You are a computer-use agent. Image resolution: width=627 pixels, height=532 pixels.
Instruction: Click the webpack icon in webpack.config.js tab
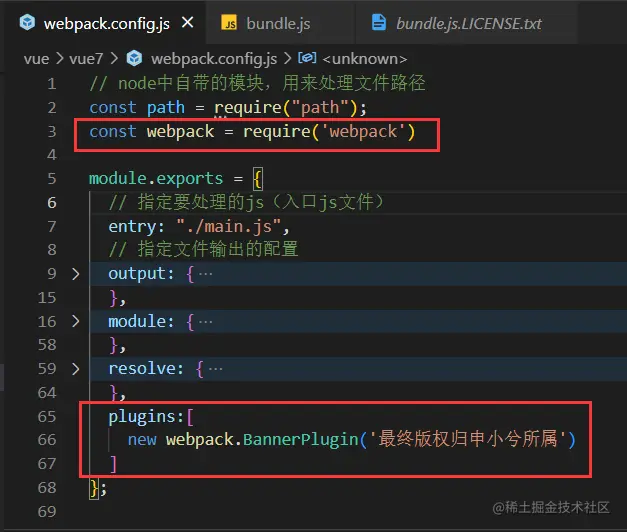27,23
